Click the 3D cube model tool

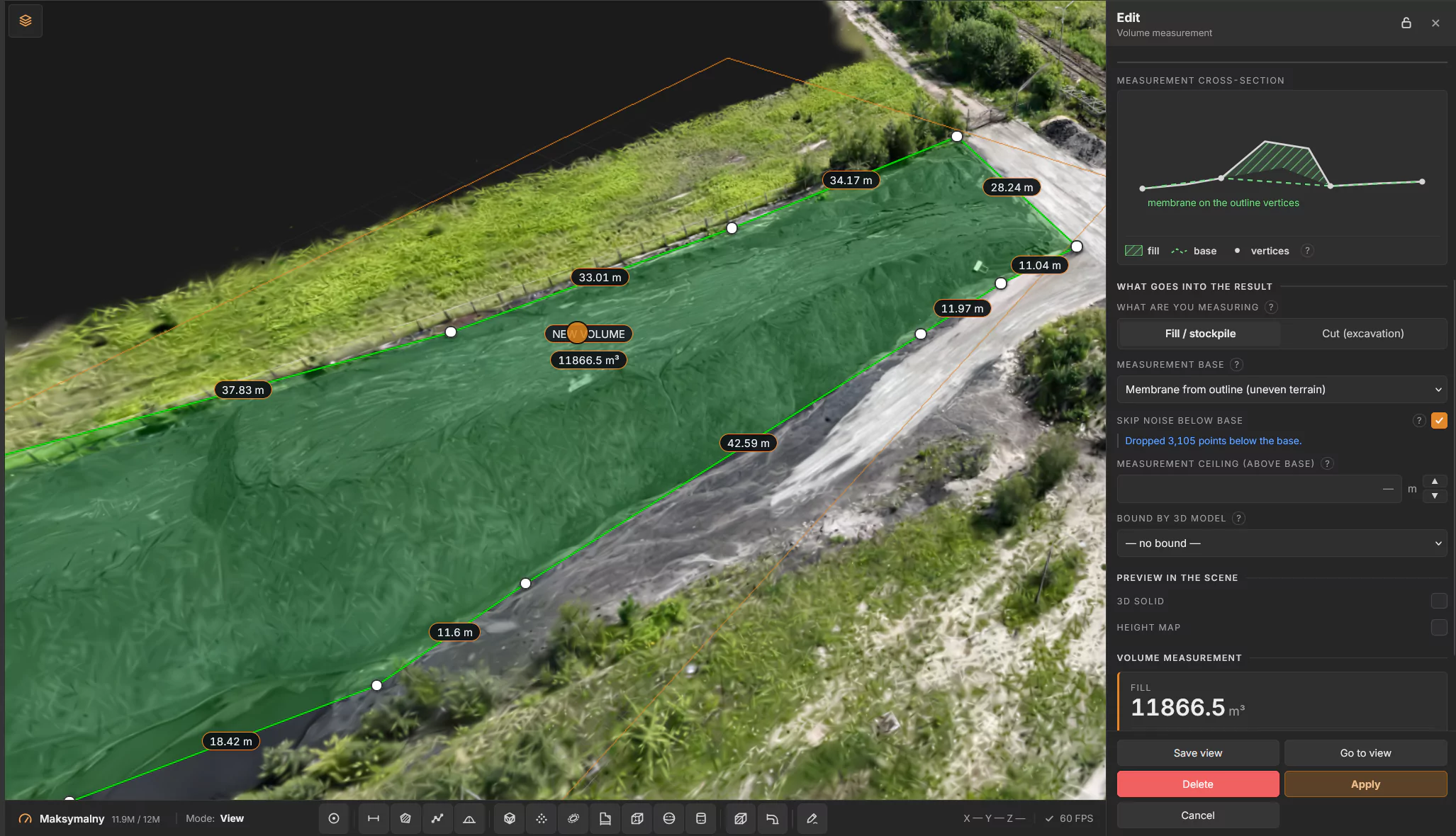click(510, 818)
